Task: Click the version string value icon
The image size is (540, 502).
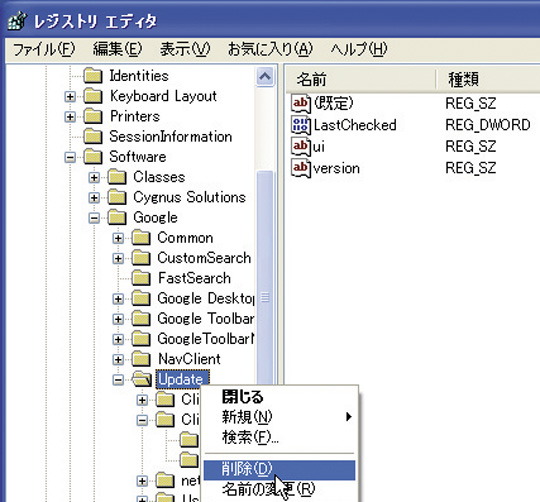Action: [x=301, y=168]
